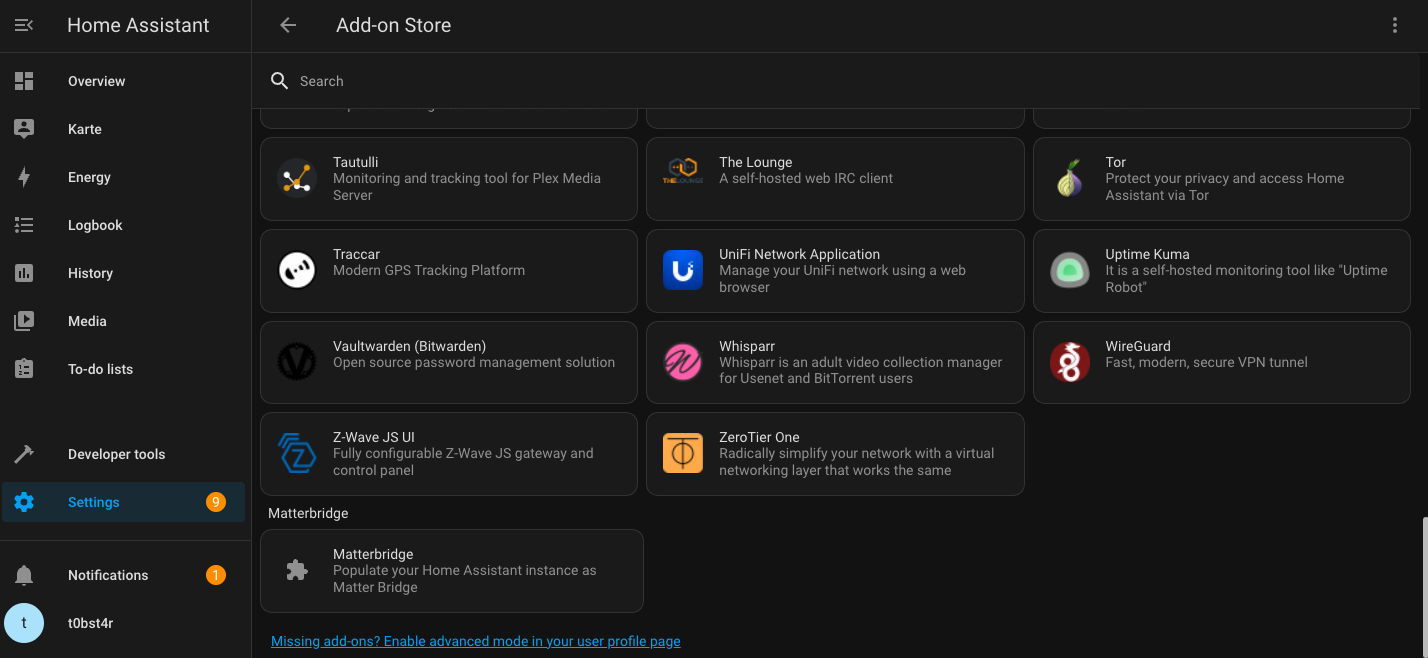Image resolution: width=1428 pixels, height=658 pixels.
Task: Click the Add-on Store page title
Action: click(394, 26)
